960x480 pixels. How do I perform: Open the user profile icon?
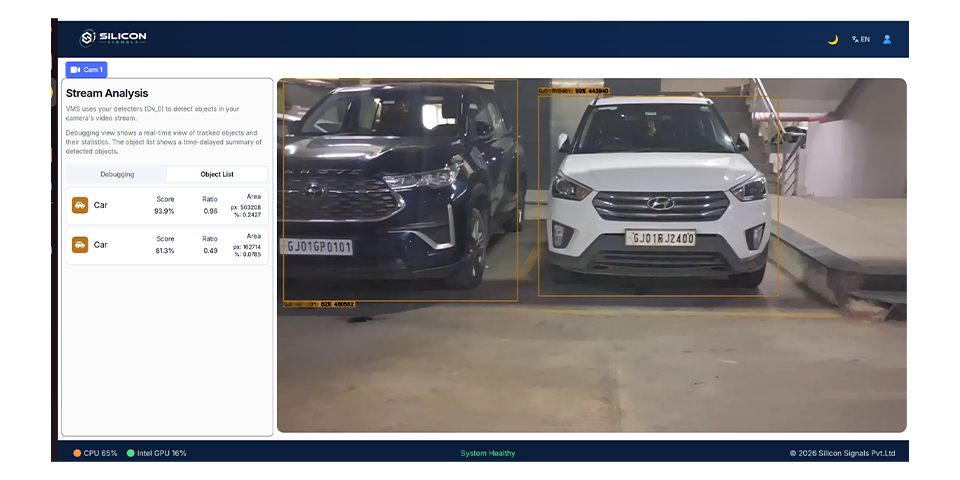click(x=887, y=40)
